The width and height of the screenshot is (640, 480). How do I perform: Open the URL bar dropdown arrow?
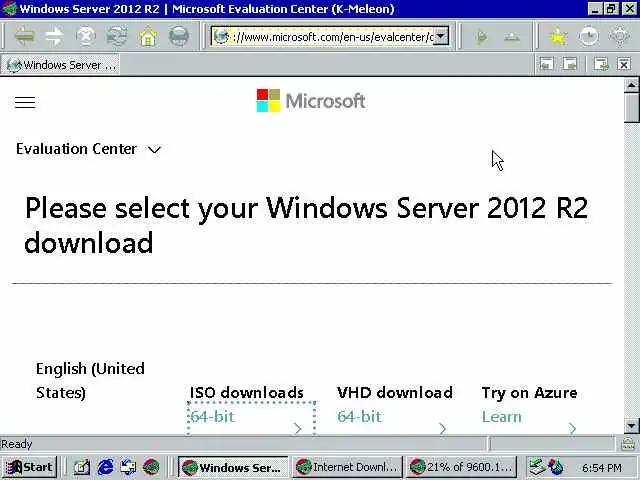[x=441, y=37]
